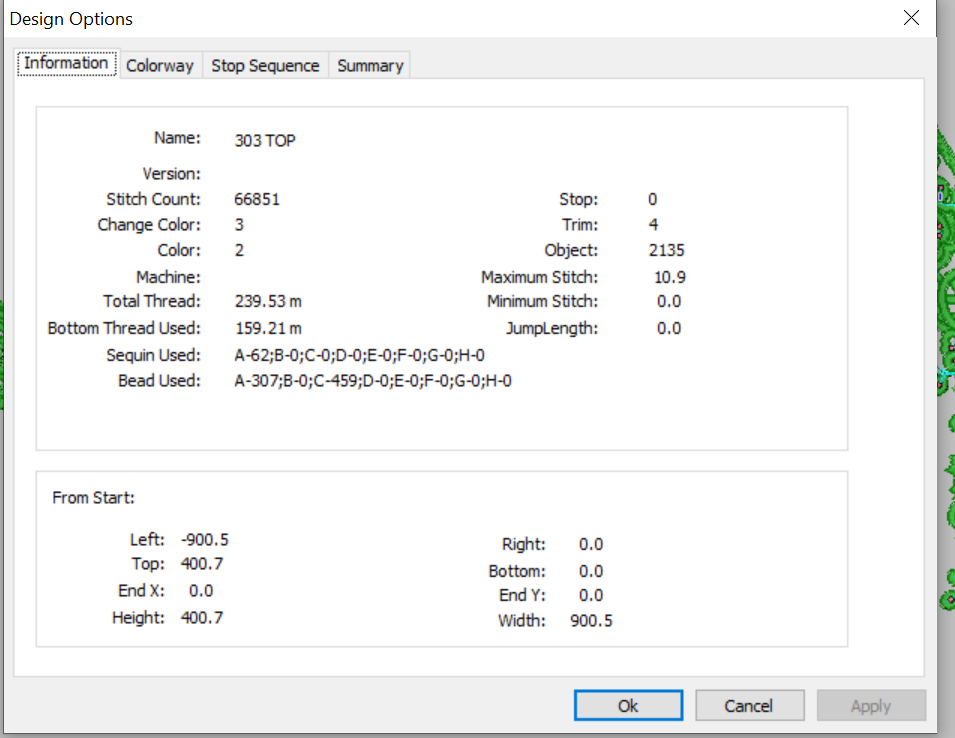Close the Design Options dialog

pos(911,18)
